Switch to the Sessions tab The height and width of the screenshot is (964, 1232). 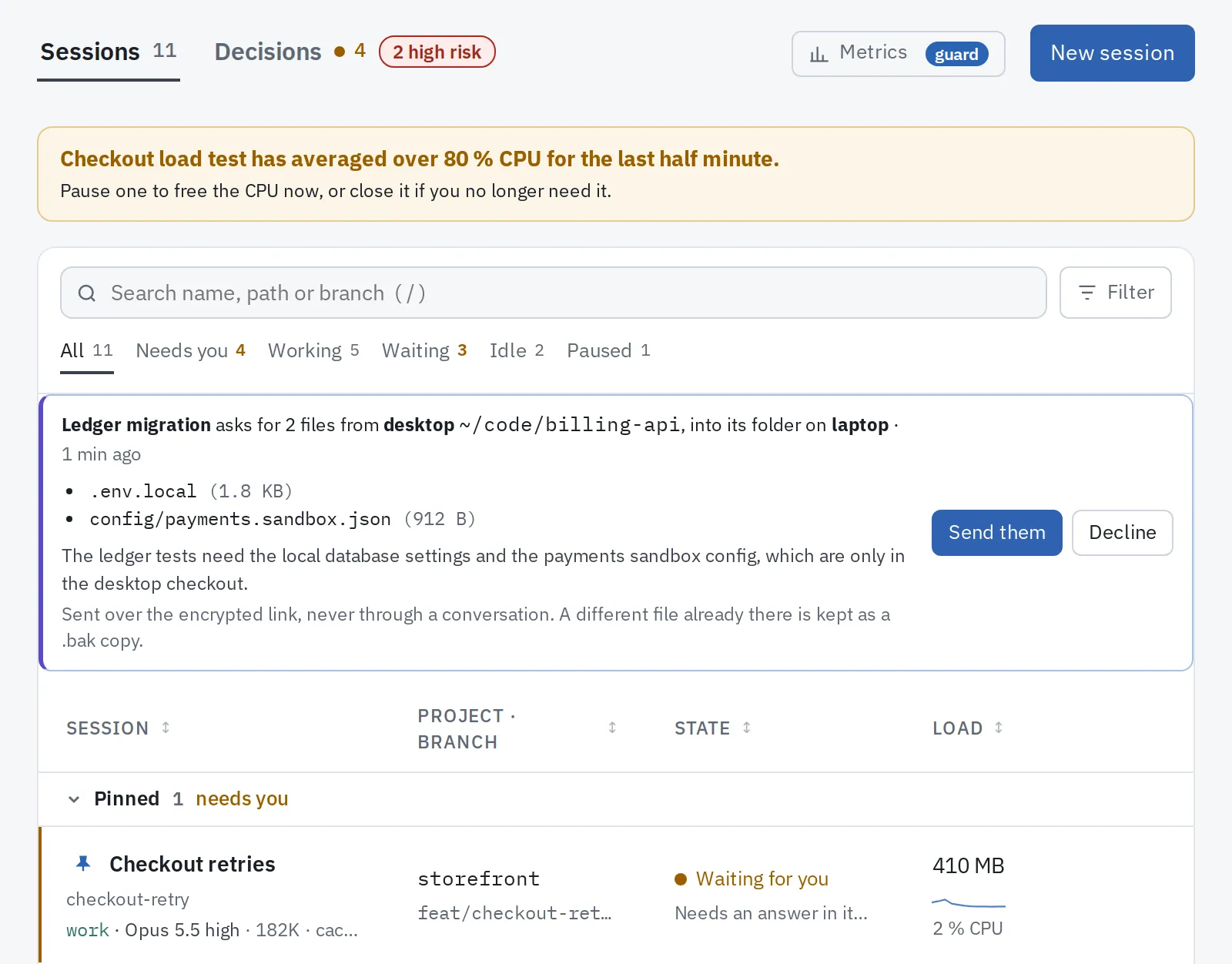[x=109, y=52]
